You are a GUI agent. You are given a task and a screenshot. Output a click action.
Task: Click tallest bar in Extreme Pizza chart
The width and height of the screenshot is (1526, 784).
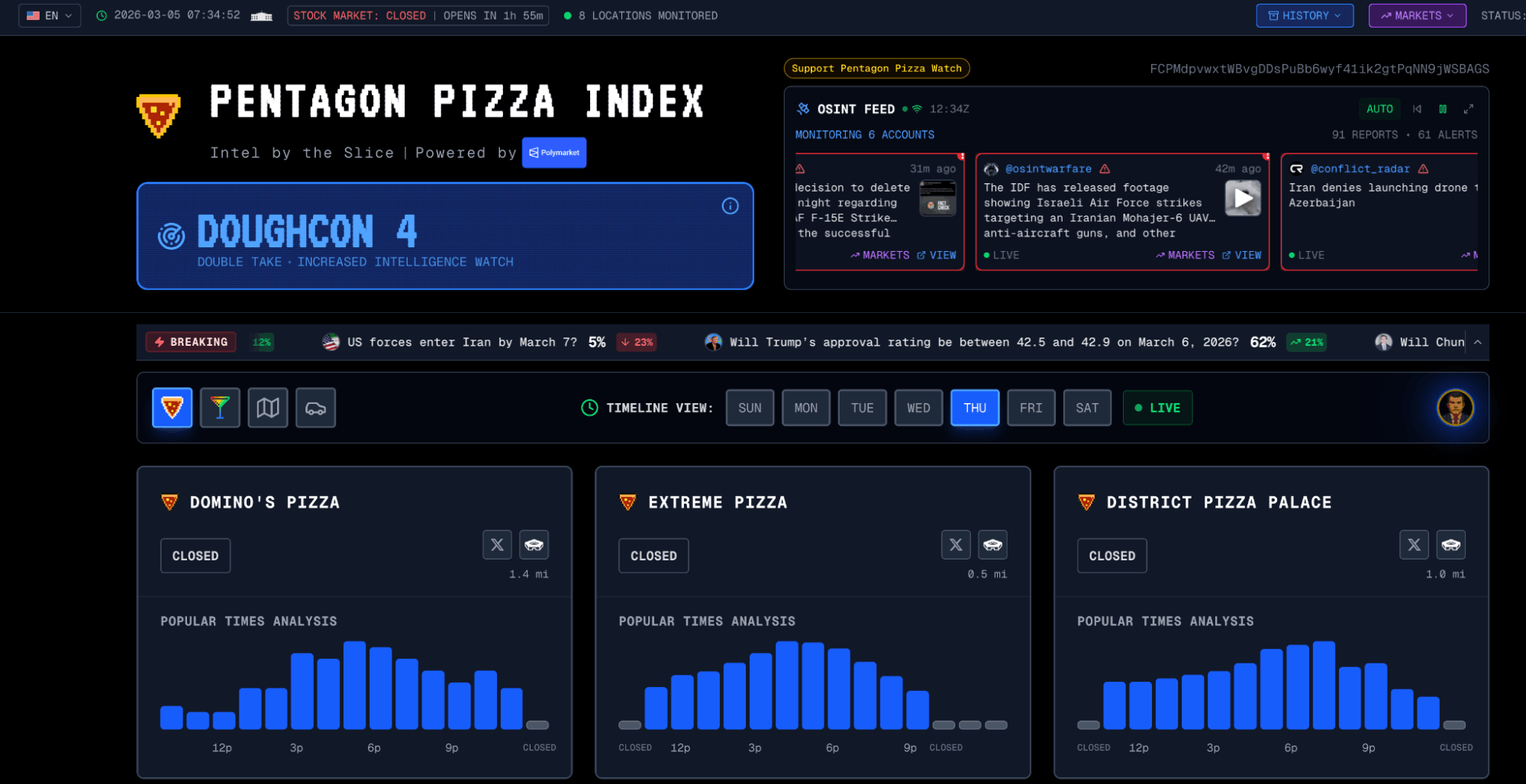(787, 686)
